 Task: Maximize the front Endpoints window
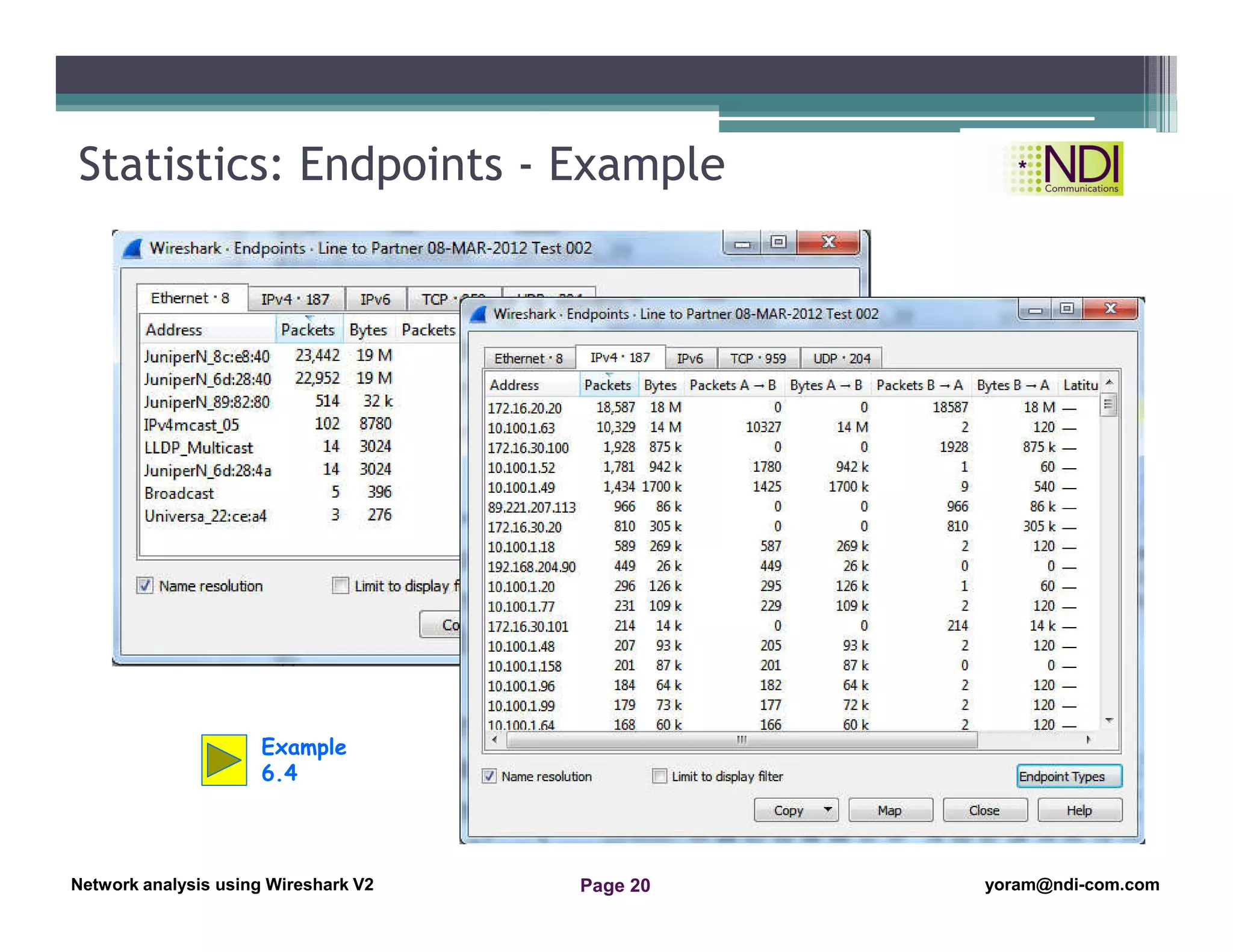point(1067,309)
